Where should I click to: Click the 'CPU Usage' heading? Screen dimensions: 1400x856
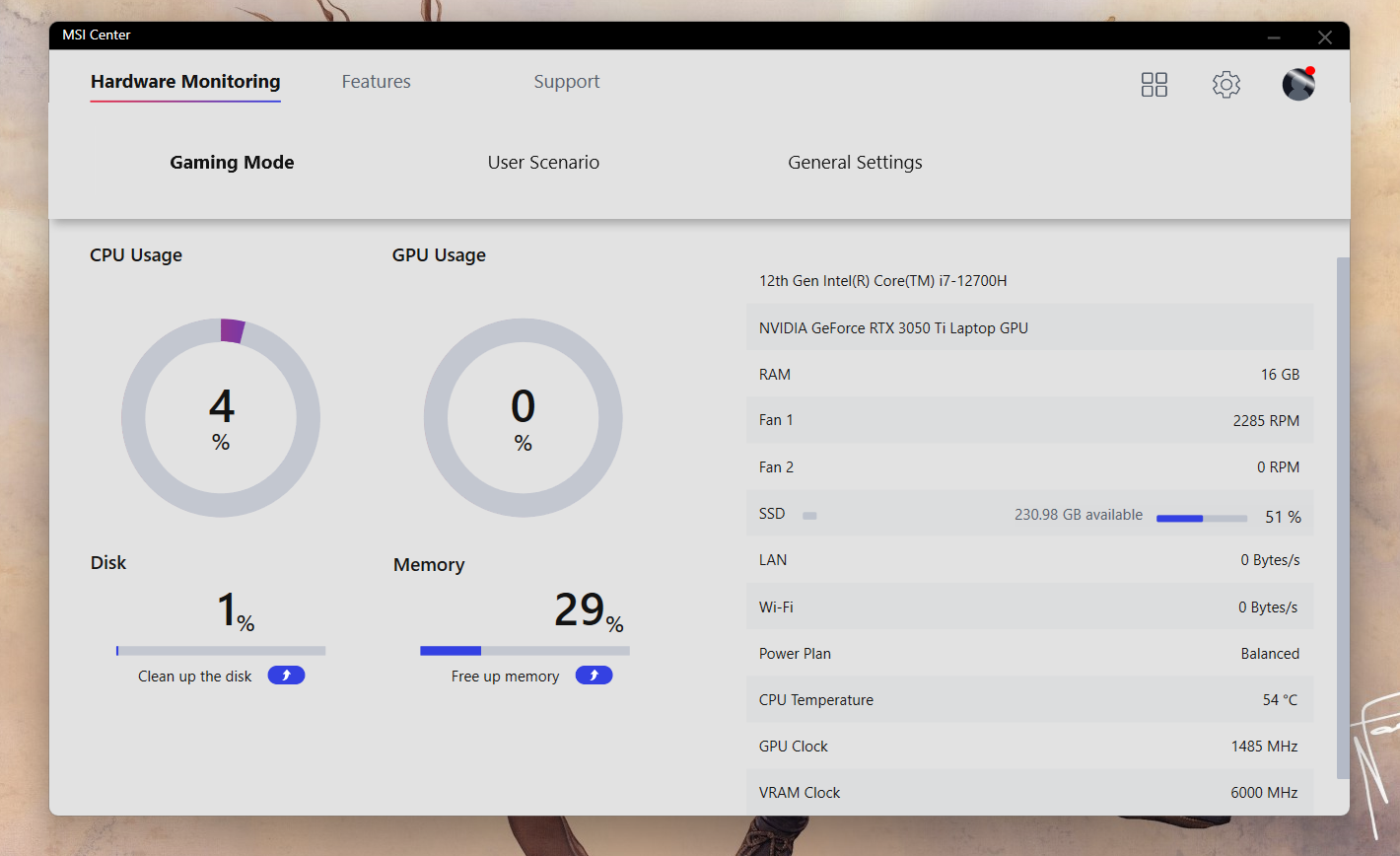(136, 255)
